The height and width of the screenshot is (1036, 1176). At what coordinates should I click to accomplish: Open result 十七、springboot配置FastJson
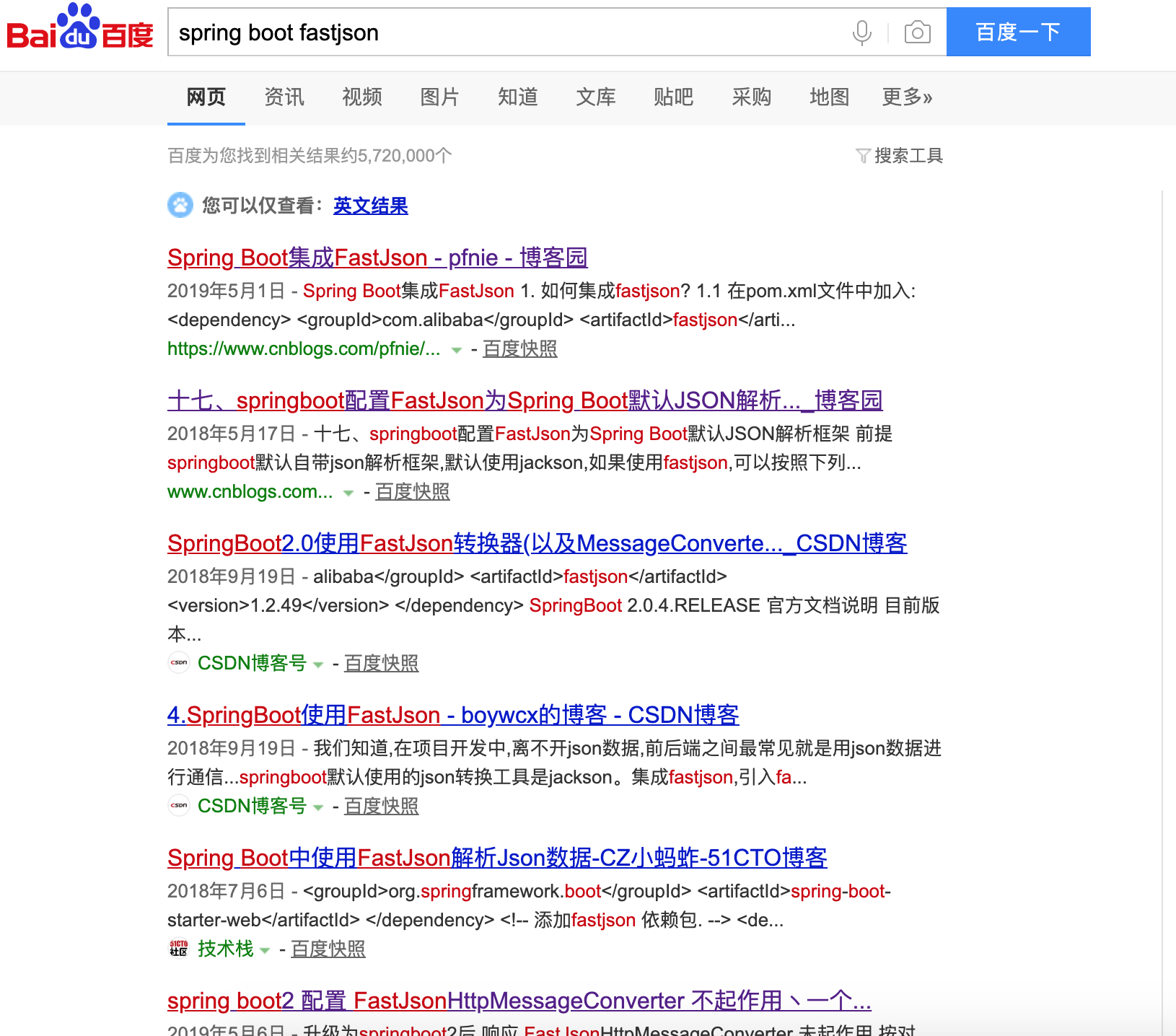point(525,400)
